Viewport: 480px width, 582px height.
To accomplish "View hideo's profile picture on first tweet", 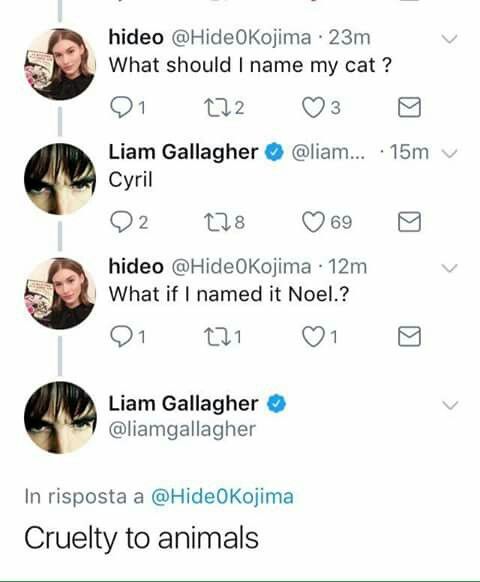I will pos(60,64).
